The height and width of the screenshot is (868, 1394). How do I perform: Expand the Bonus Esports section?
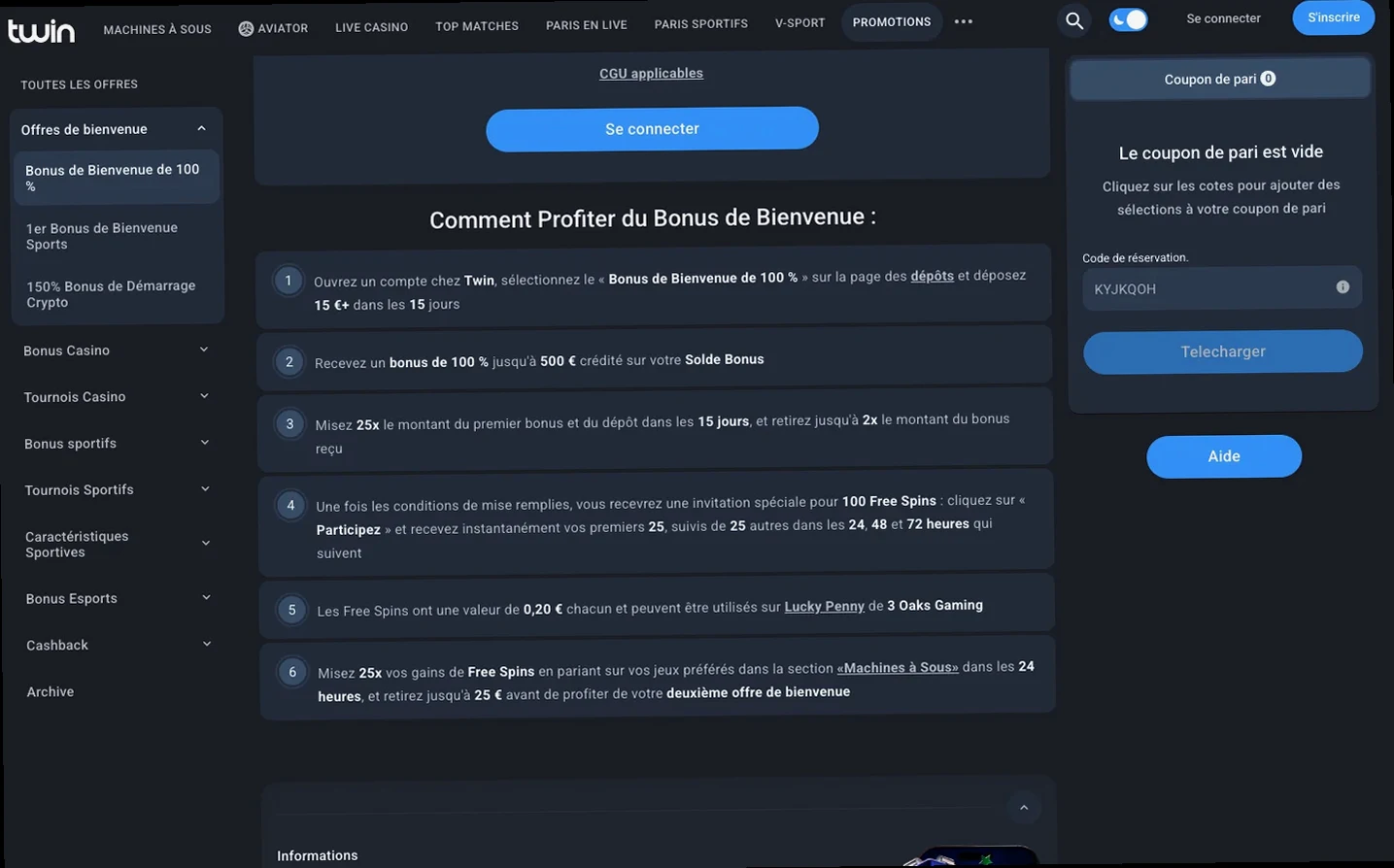pos(206,597)
